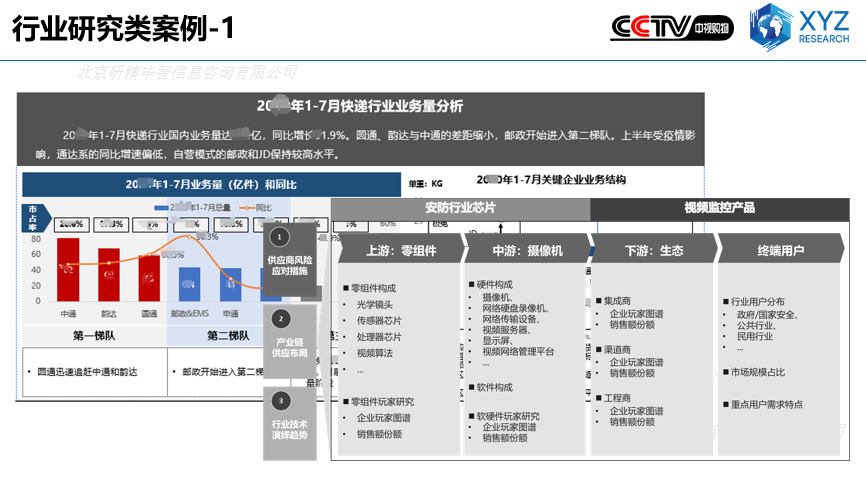Viewport: 866px width, 485px height.
Task: Open the 供应商风险应对措施 step
Action: point(289,265)
